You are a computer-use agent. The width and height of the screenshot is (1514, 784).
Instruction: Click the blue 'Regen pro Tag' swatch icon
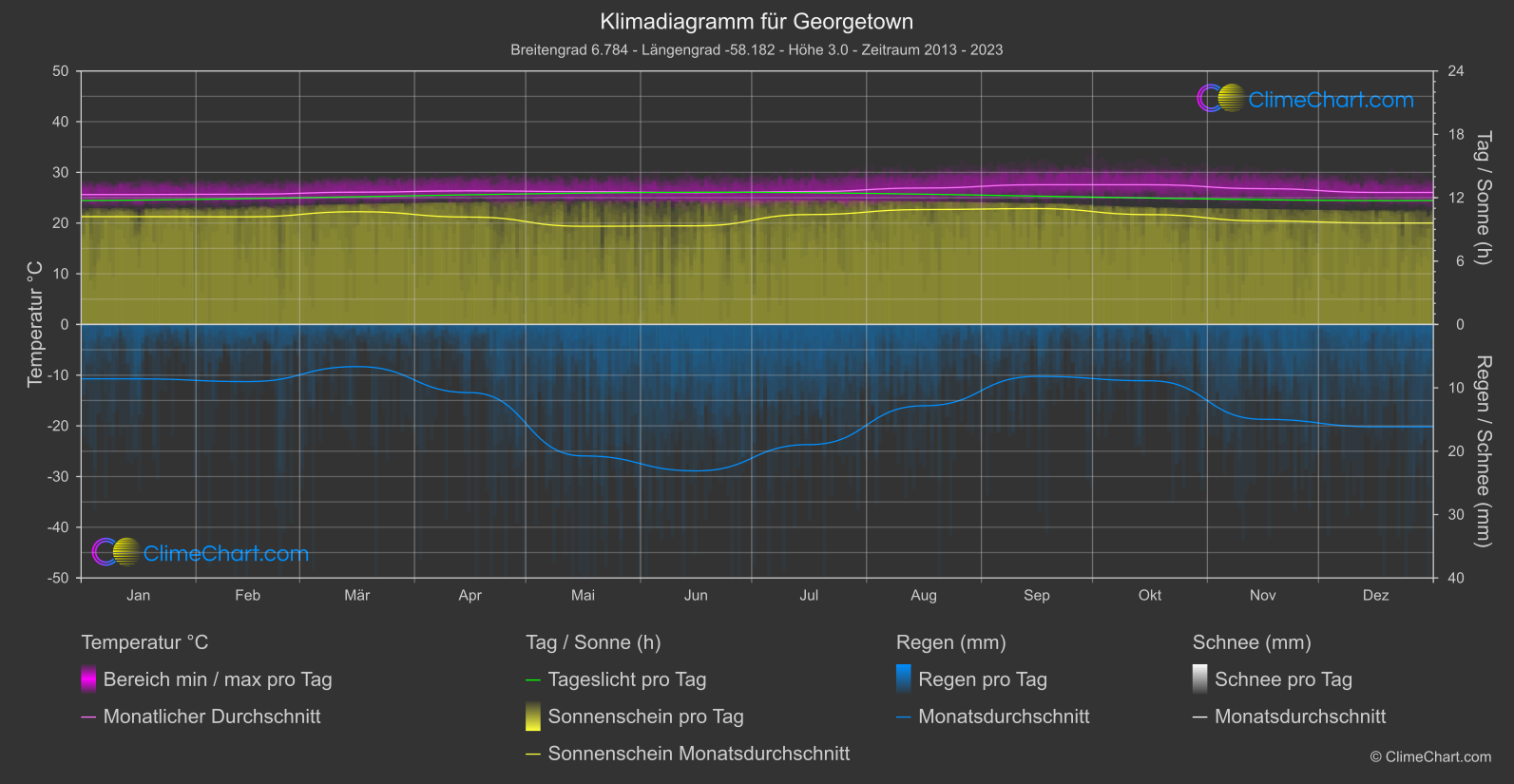pos(904,679)
